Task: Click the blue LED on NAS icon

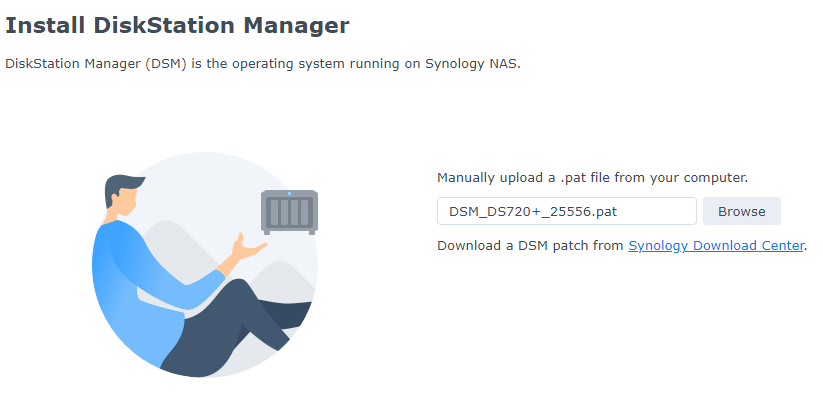Action: 289,194
